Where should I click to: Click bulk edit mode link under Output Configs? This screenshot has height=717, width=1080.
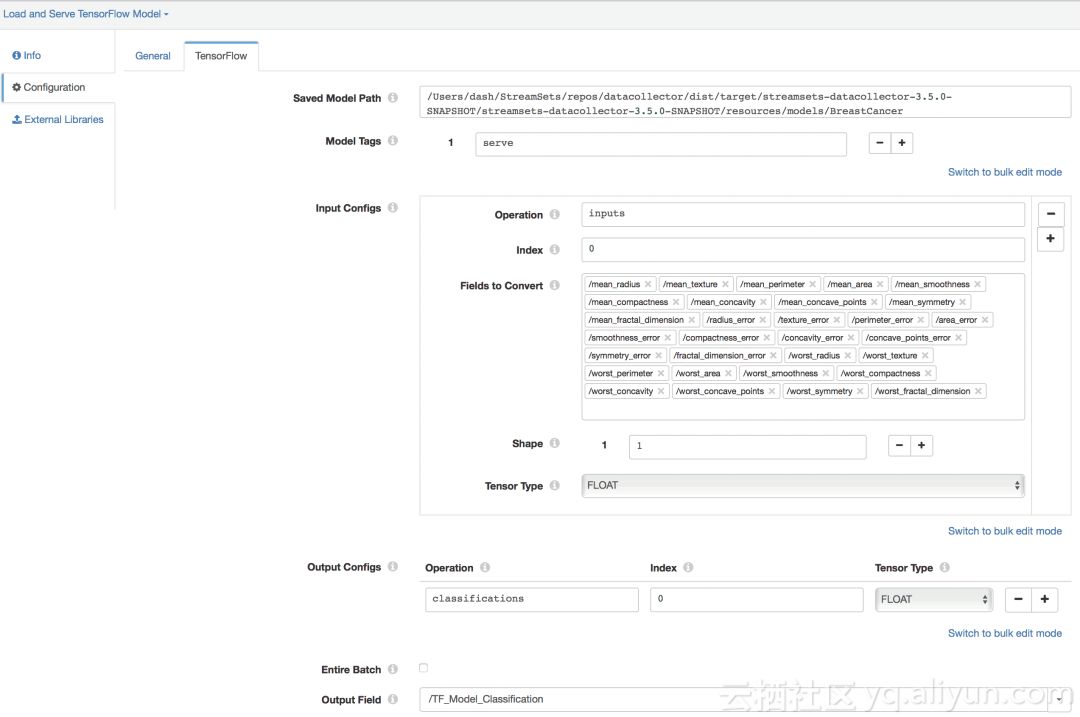pyautogui.click(x=1004, y=633)
